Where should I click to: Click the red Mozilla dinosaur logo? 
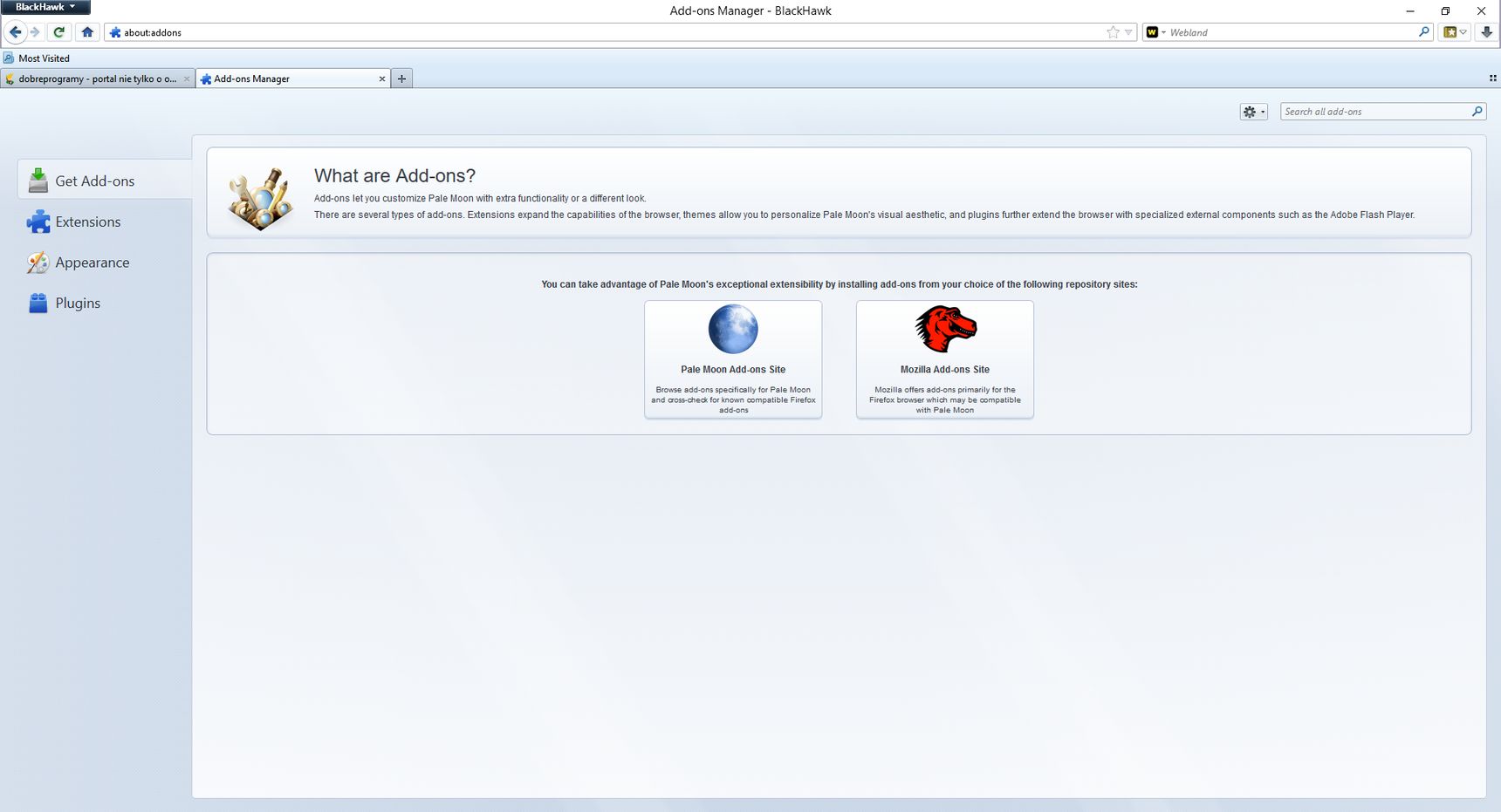click(x=946, y=329)
